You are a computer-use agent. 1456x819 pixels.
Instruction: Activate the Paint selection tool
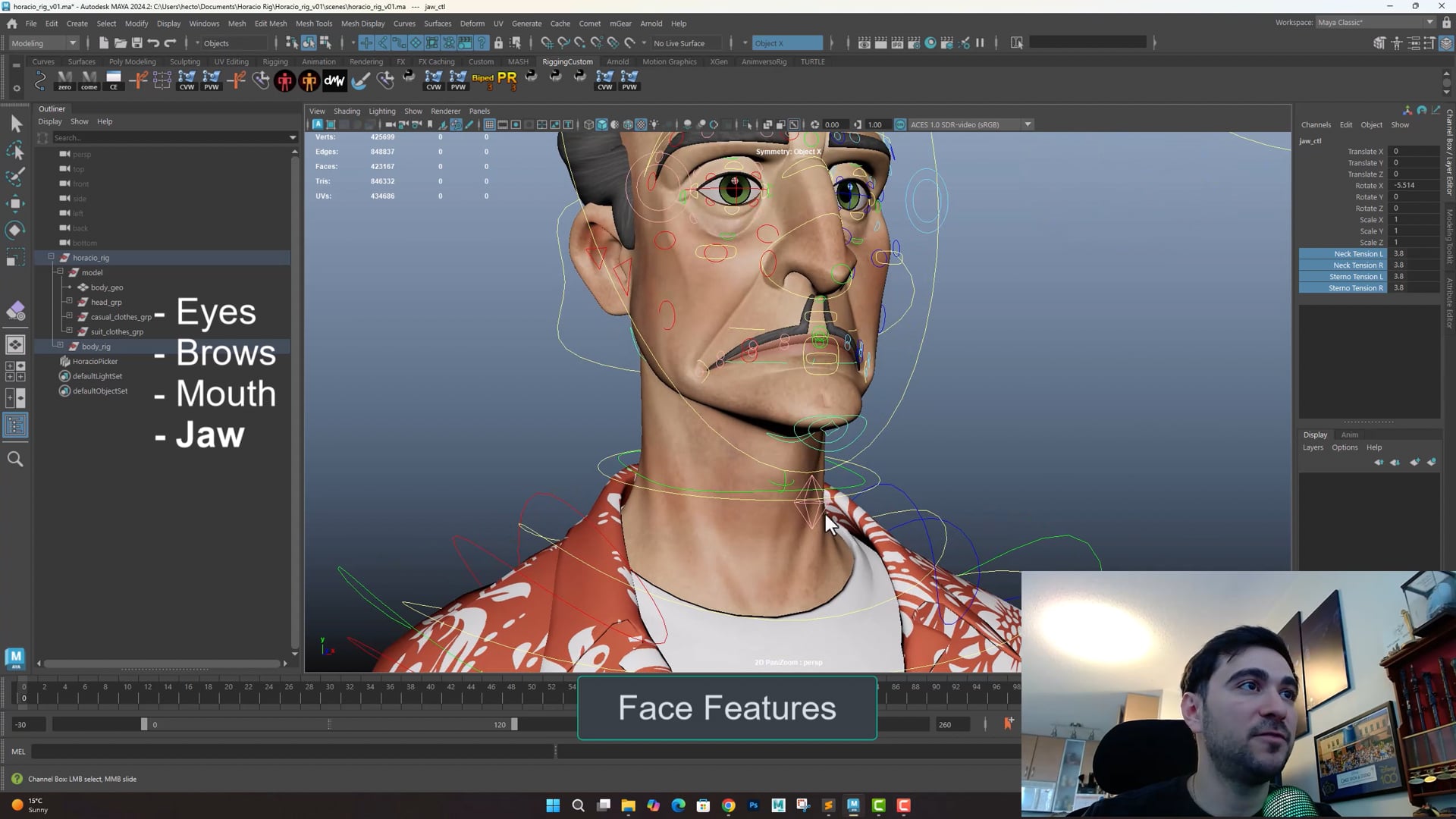click(x=15, y=177)
